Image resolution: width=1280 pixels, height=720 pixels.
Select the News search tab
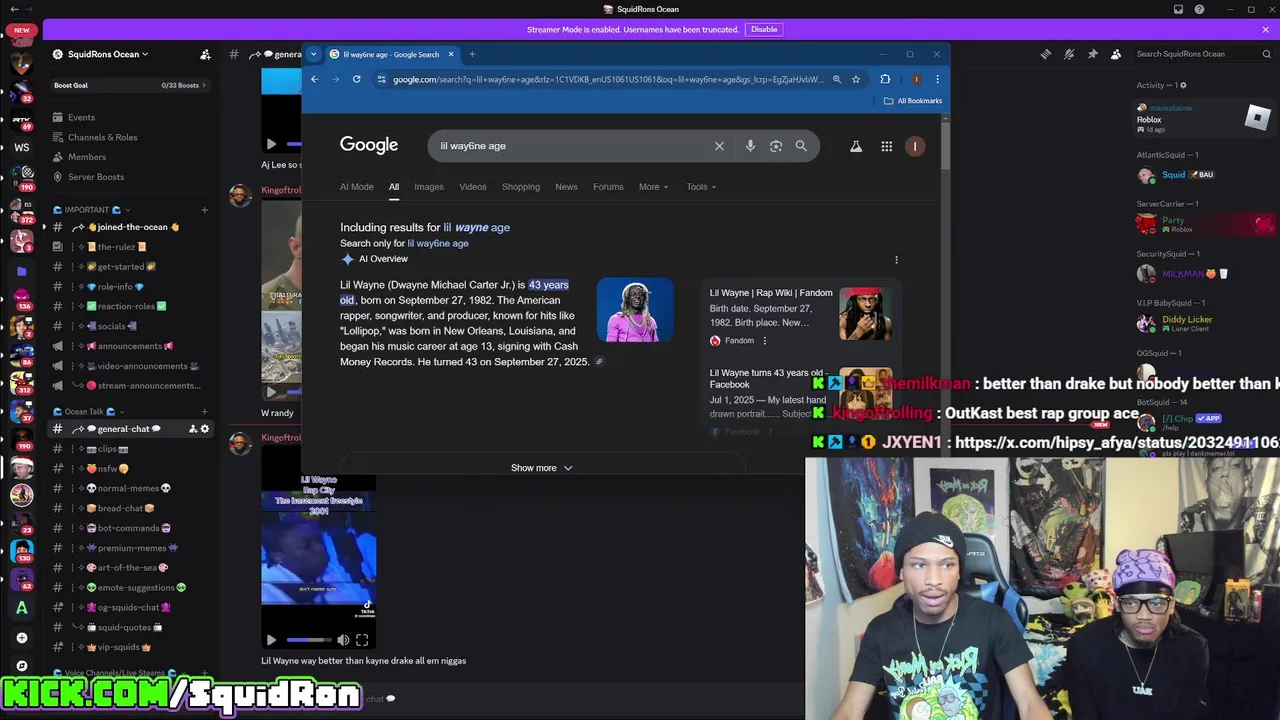click(566, 187)
